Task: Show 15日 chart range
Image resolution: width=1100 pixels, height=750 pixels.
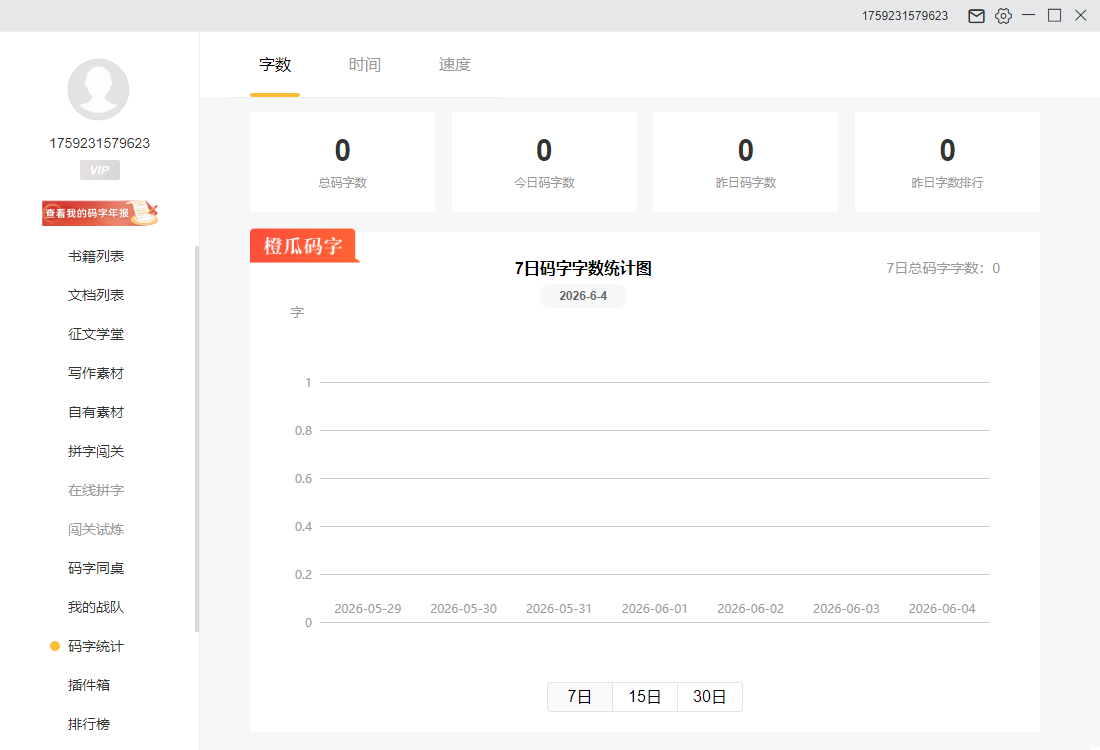Action: [x=645, y=697]
